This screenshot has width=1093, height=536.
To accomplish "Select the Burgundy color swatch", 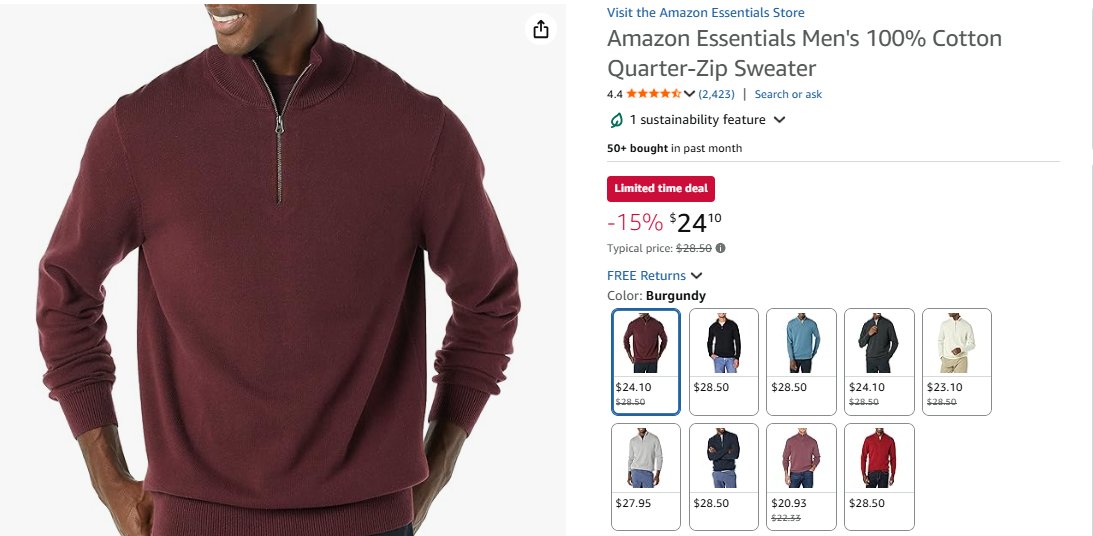I will [x=645, y=361].
